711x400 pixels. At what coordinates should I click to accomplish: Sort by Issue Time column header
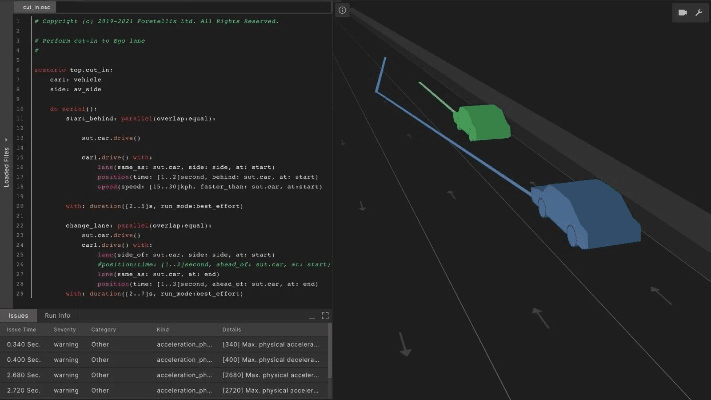[21, 328]
